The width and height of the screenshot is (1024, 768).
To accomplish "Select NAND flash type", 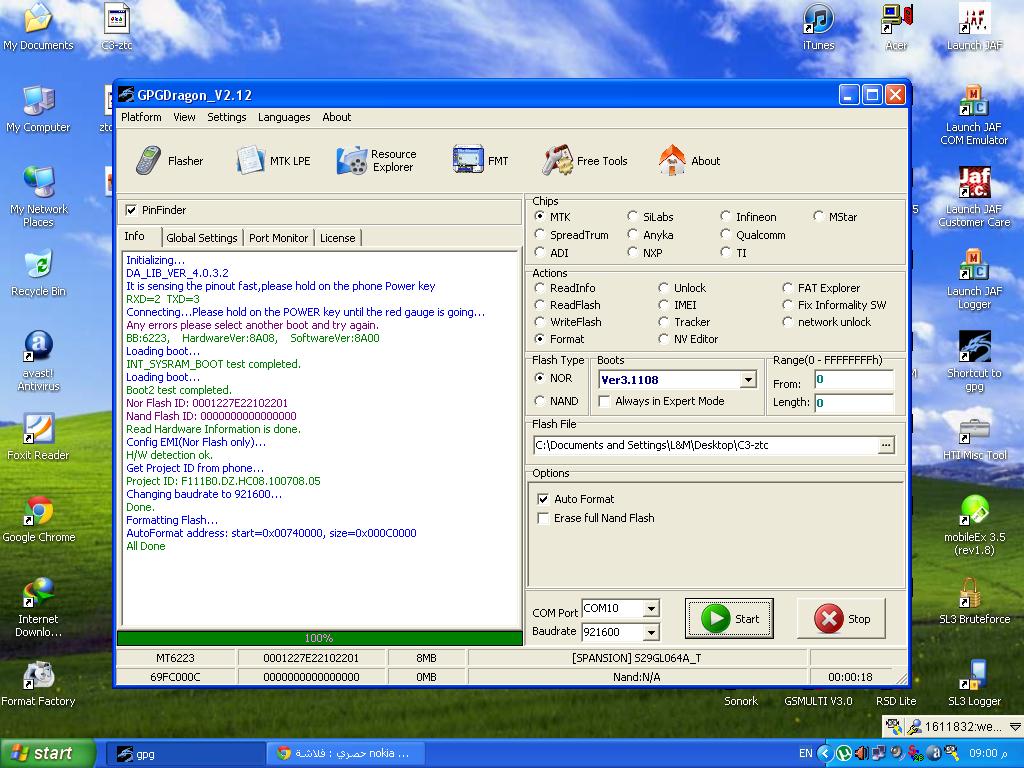I will (x=539, y=400).
